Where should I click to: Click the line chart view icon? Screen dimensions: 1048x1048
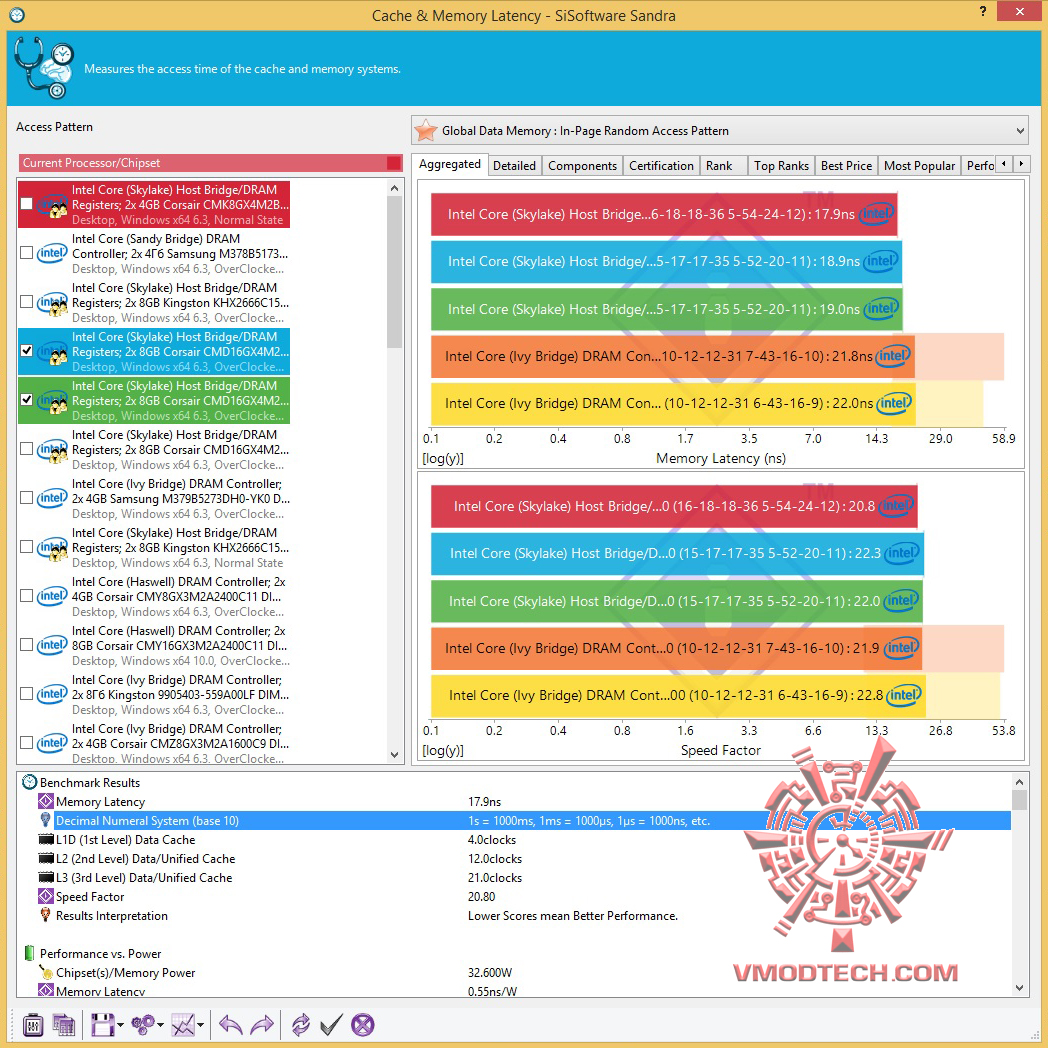click(183, 1025)
